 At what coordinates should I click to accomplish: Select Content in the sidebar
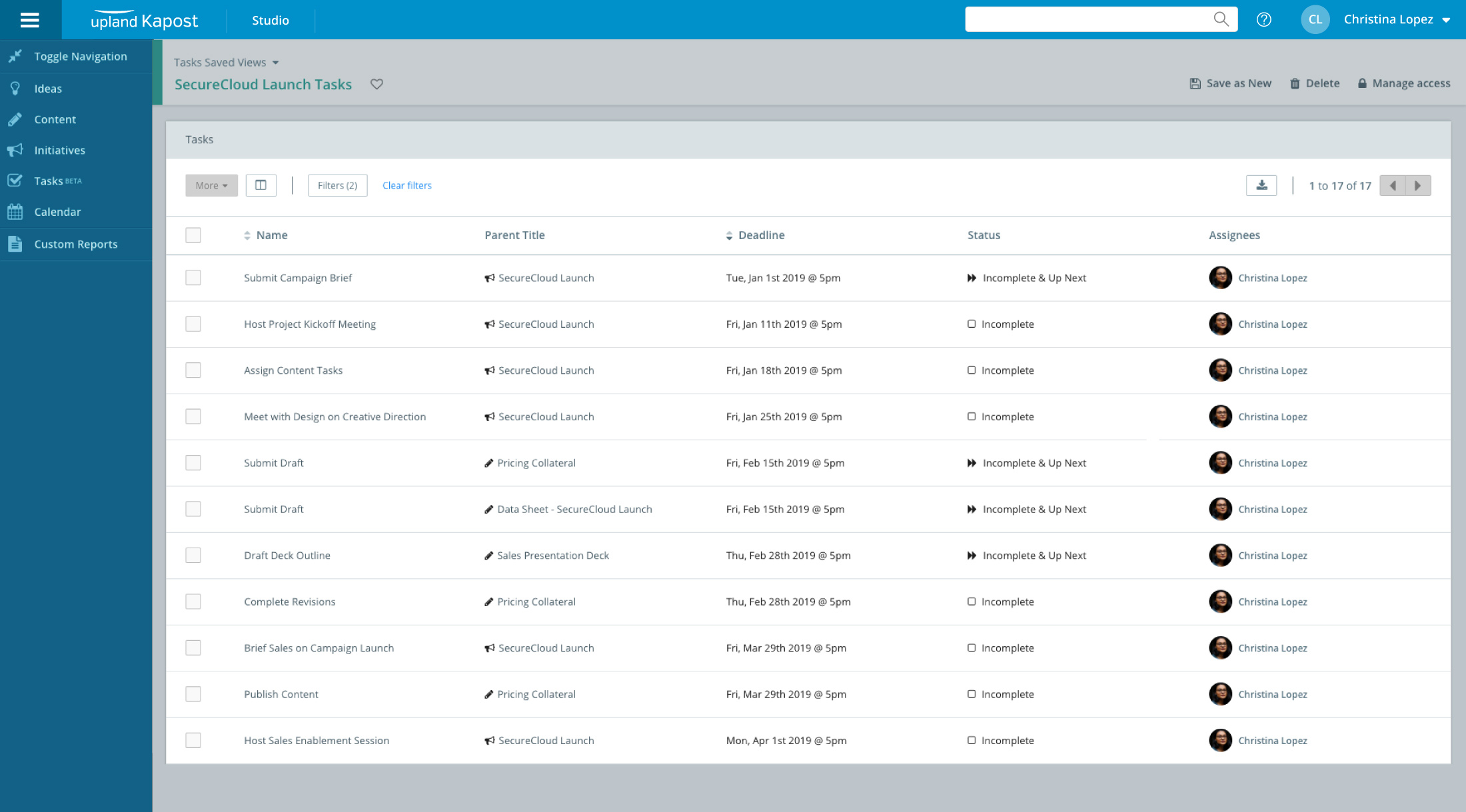coord(55,119)
